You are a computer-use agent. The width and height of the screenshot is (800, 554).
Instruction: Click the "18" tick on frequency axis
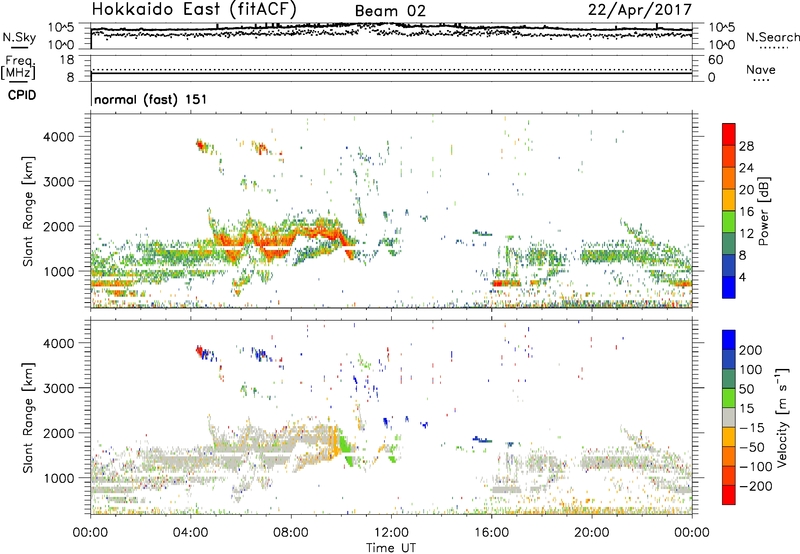pos(67,60)
